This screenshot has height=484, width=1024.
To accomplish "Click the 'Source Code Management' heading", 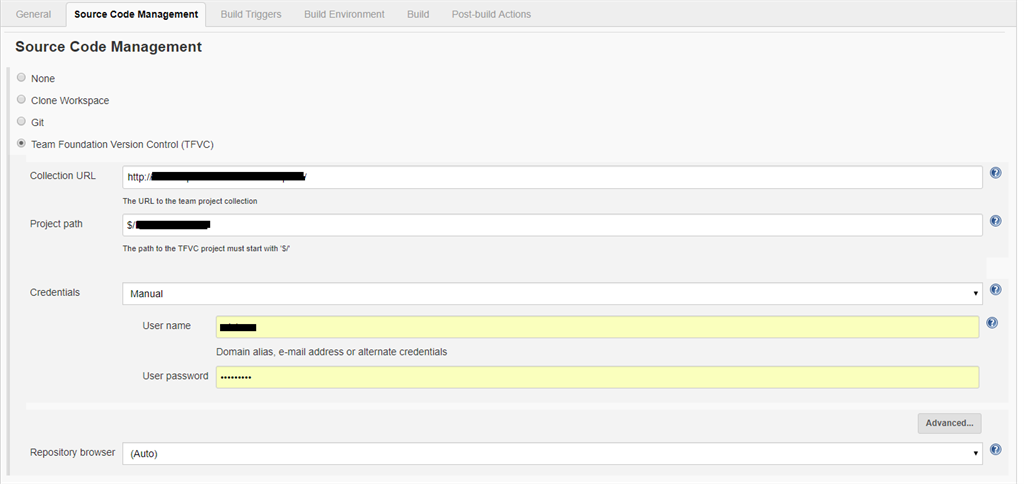I will pos(108,47).
